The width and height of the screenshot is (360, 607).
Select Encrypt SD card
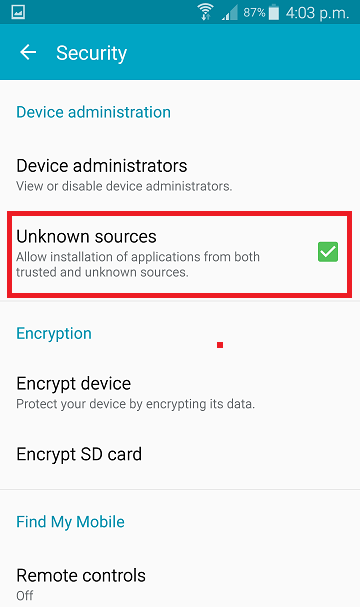pyautogui.click(x=180, y=454)
